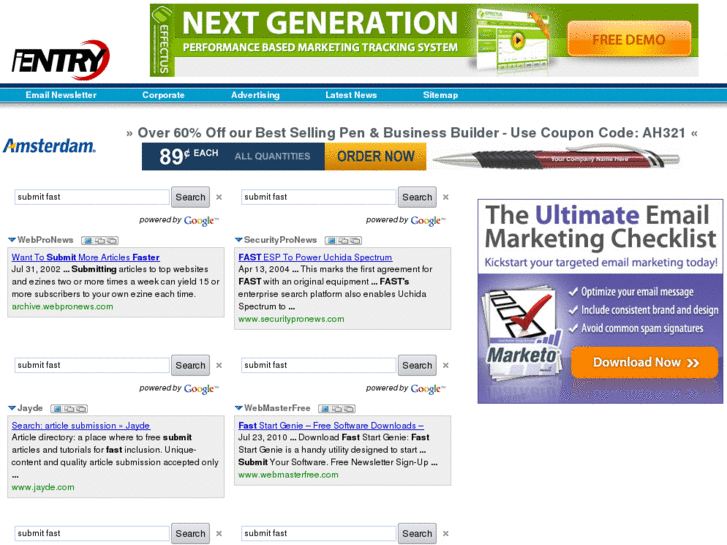Viewport: 727px width, 545px height.
Task: Focus the search field above WebMasterFree
Action: click(x=319, y=365)
